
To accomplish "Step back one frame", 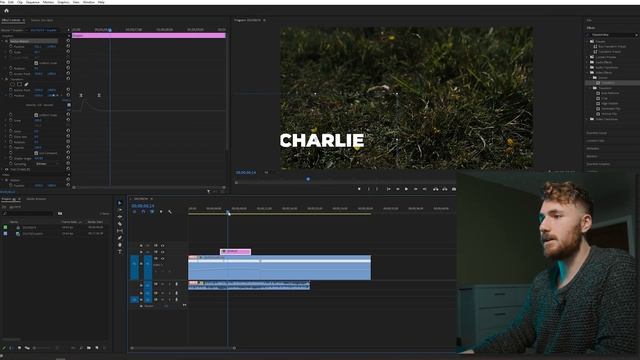I will pyautogui.click(x=397, y=189).
